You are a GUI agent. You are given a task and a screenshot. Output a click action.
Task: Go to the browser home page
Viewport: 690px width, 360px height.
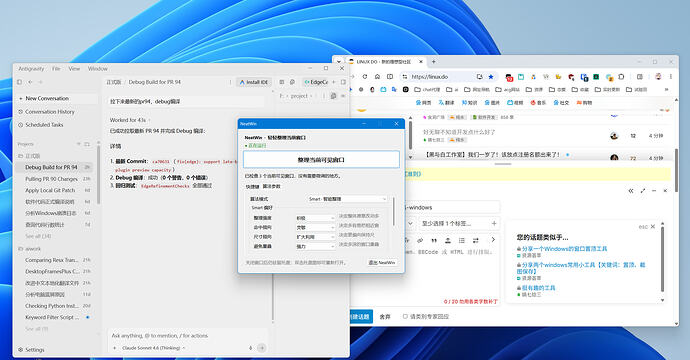coord(377,77)
